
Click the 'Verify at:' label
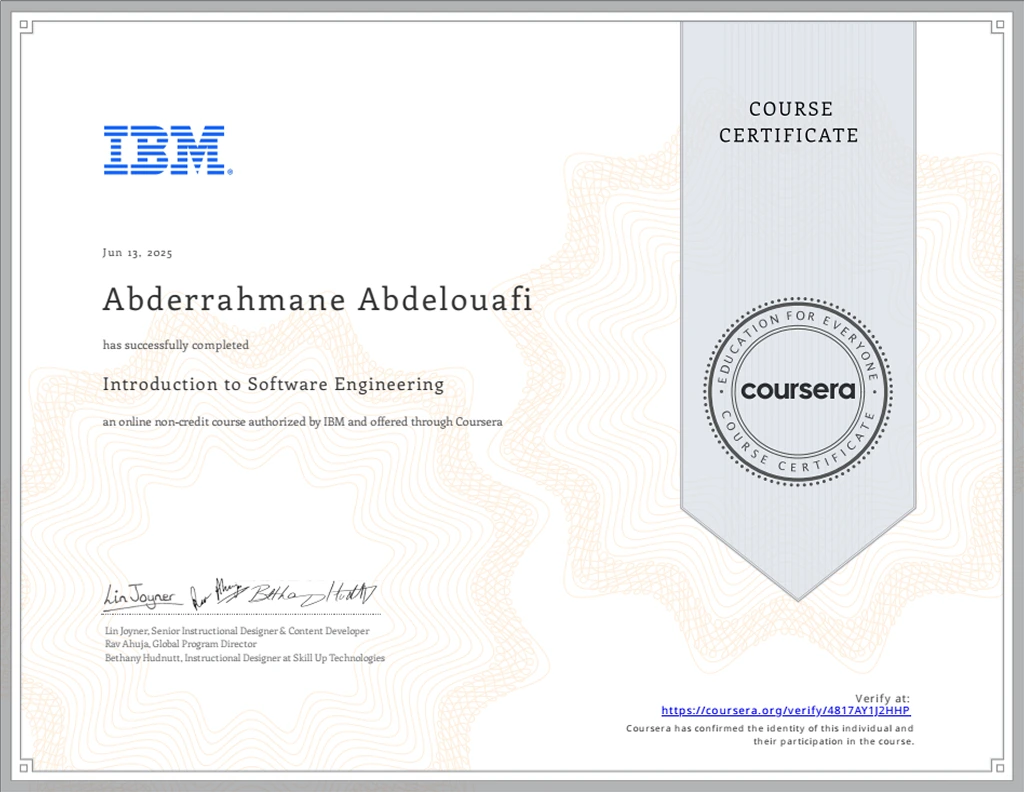click(882, 698)
